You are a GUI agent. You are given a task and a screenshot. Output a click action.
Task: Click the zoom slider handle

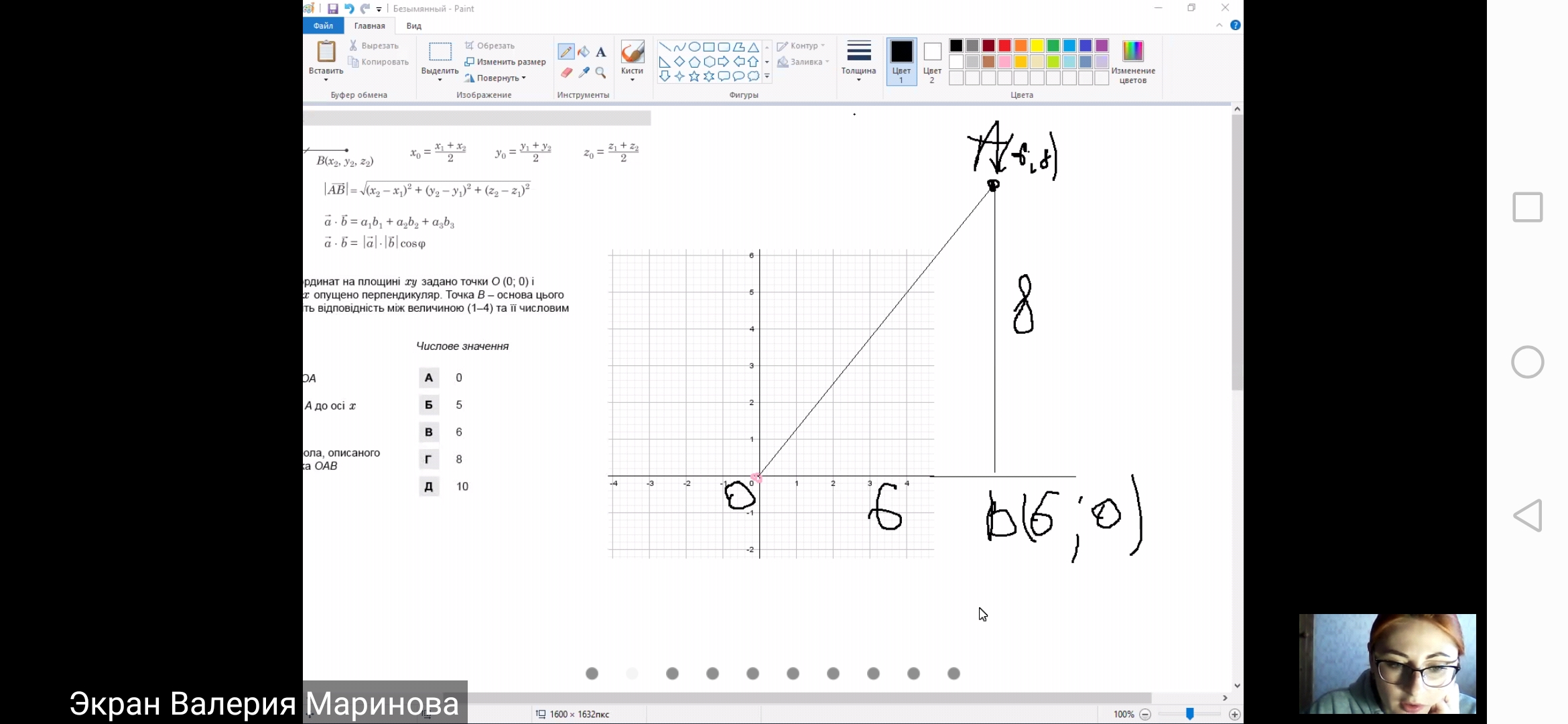tap(1189, 714)
